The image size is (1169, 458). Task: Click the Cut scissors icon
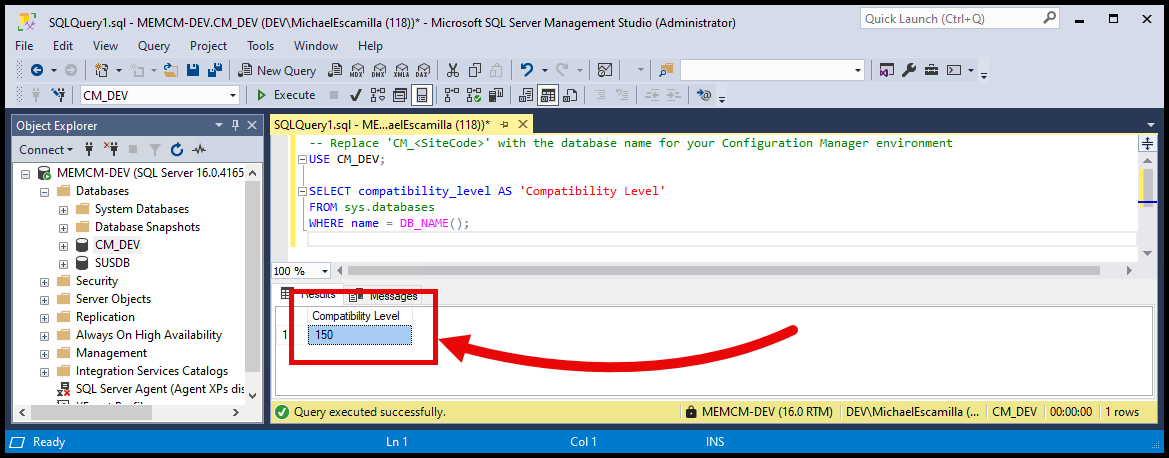(453, 70)
